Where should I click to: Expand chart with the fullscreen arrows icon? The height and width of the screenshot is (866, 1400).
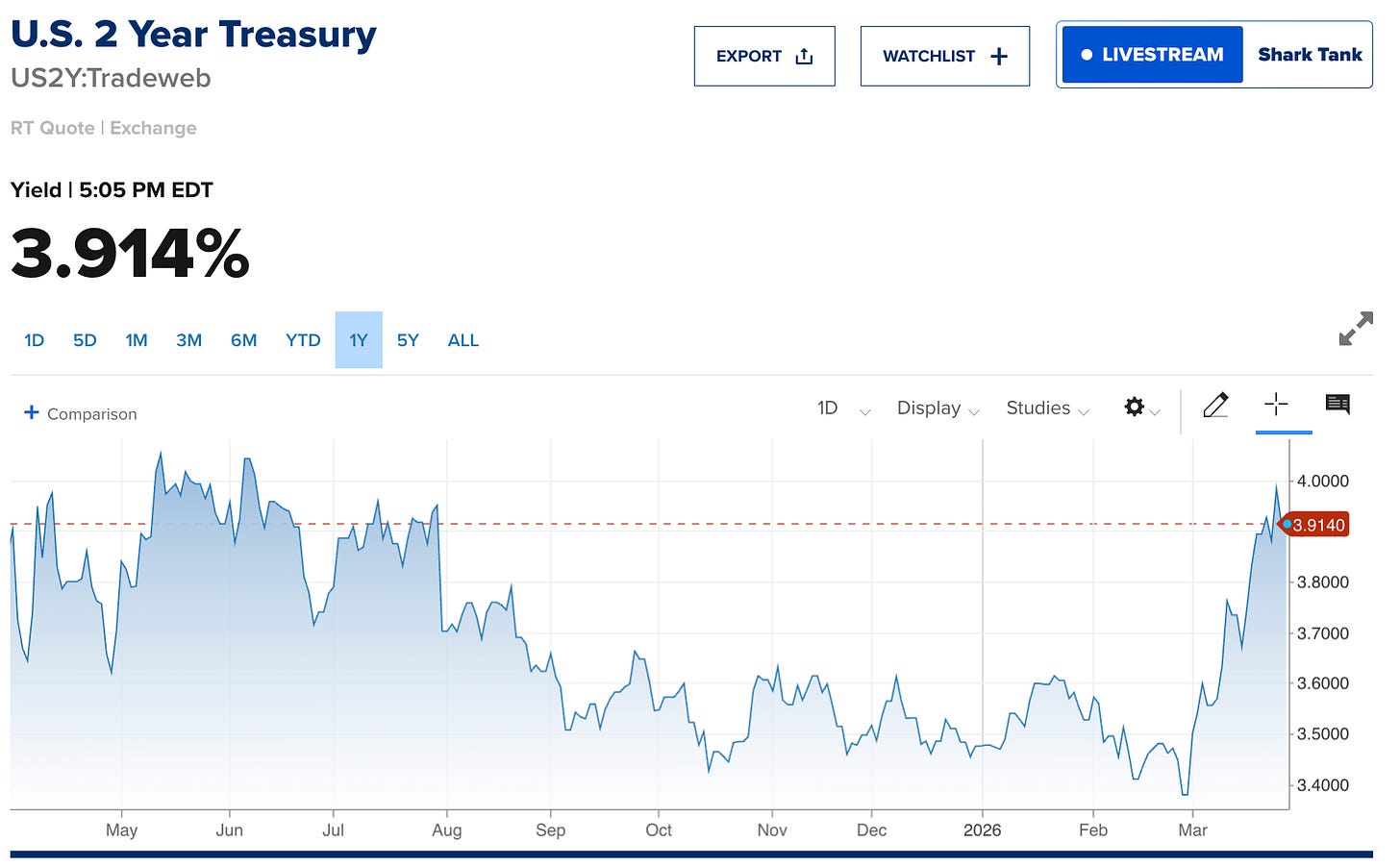pos(1355,330)
